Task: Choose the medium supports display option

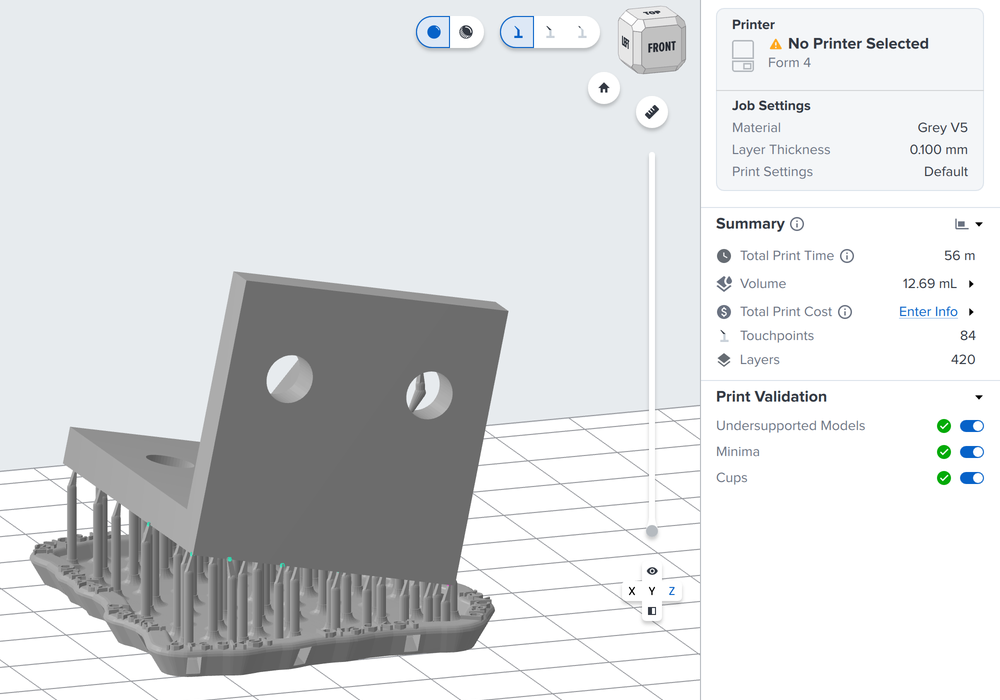Action: tap(550, 32)
